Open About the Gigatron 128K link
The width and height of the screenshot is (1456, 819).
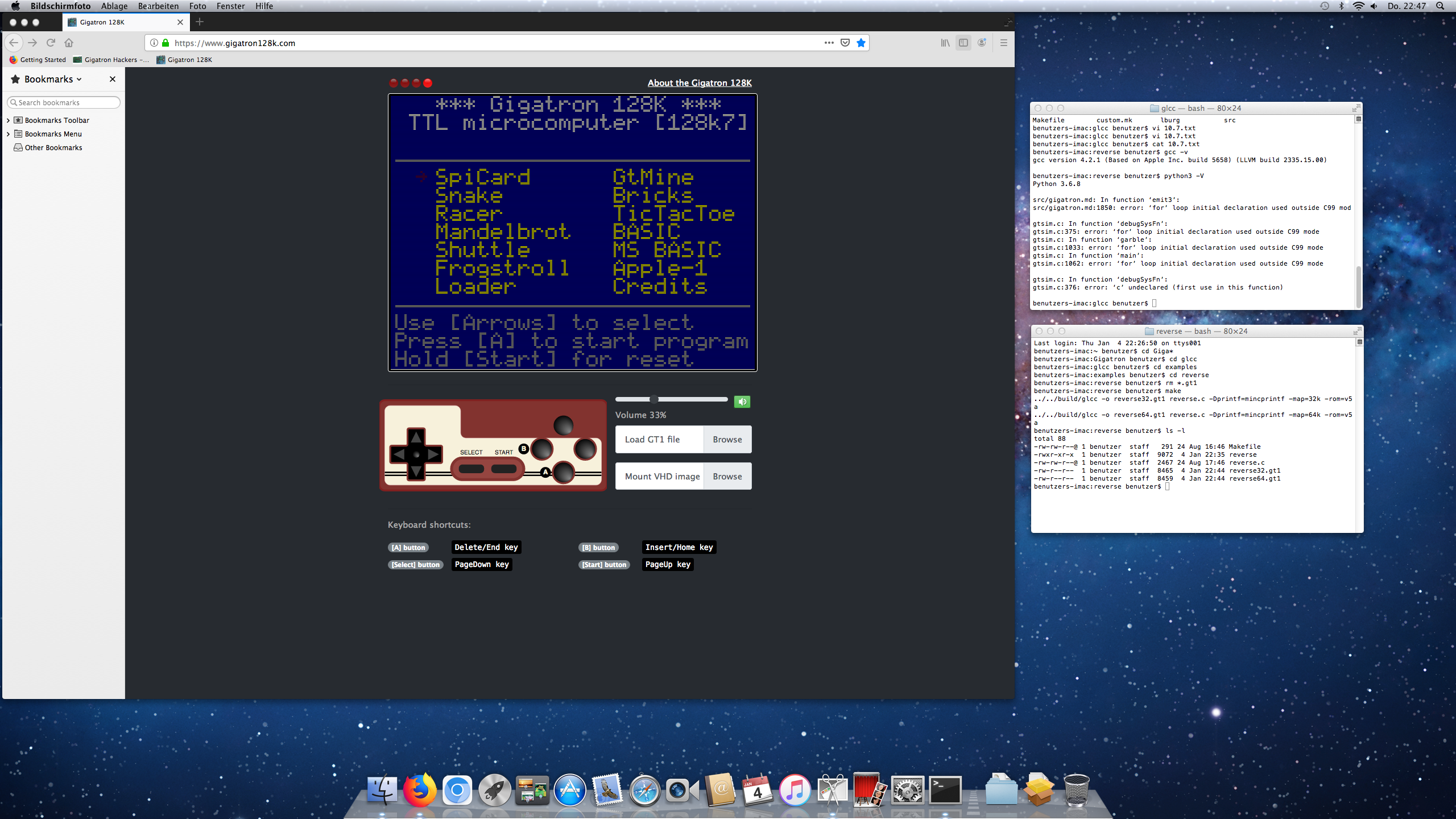click(x=700, y=82)
